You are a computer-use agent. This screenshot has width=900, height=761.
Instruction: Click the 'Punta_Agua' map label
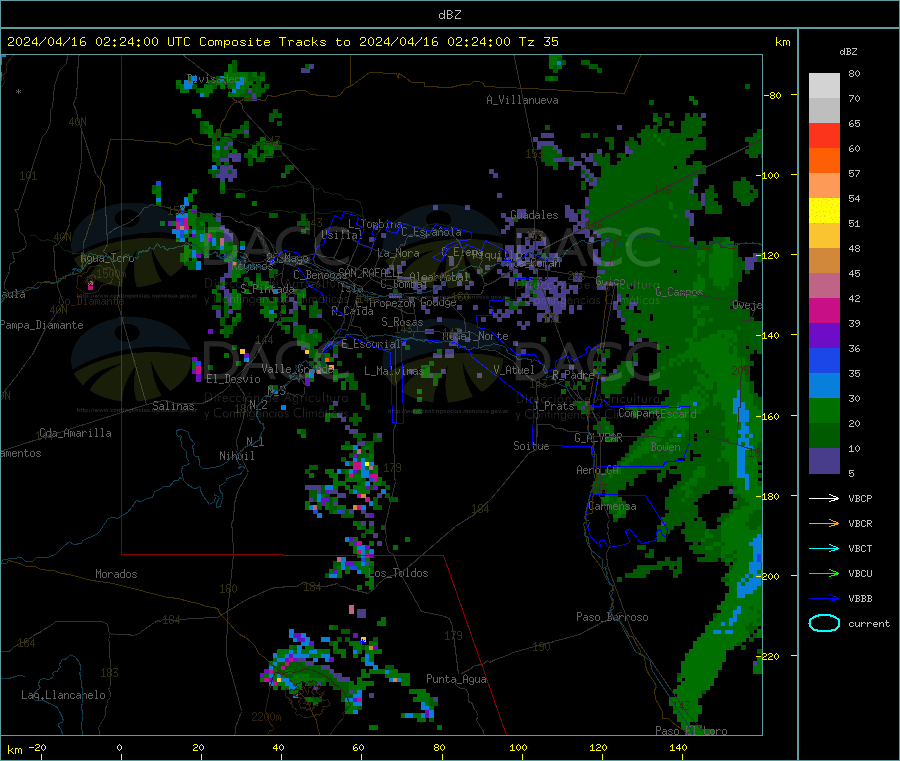click(x=456, y=679)
